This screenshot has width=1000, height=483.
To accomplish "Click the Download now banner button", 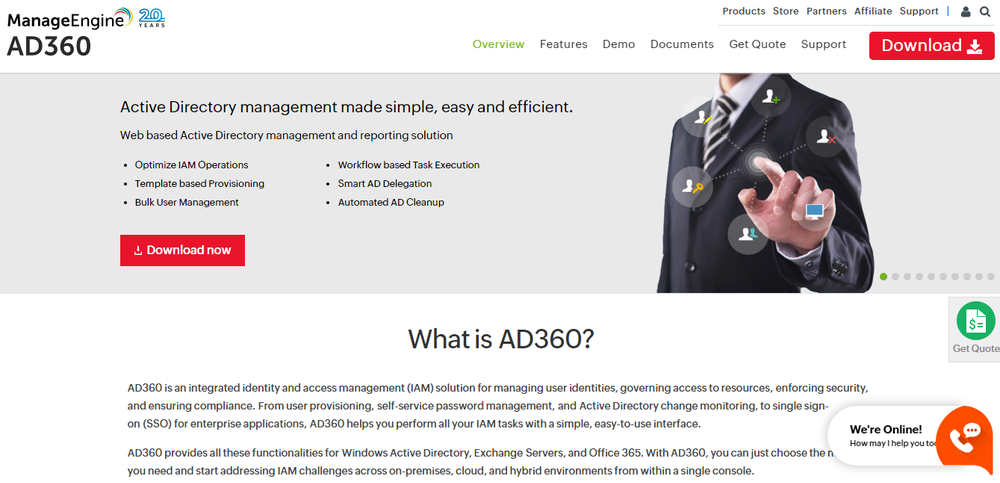I will 182,250.
